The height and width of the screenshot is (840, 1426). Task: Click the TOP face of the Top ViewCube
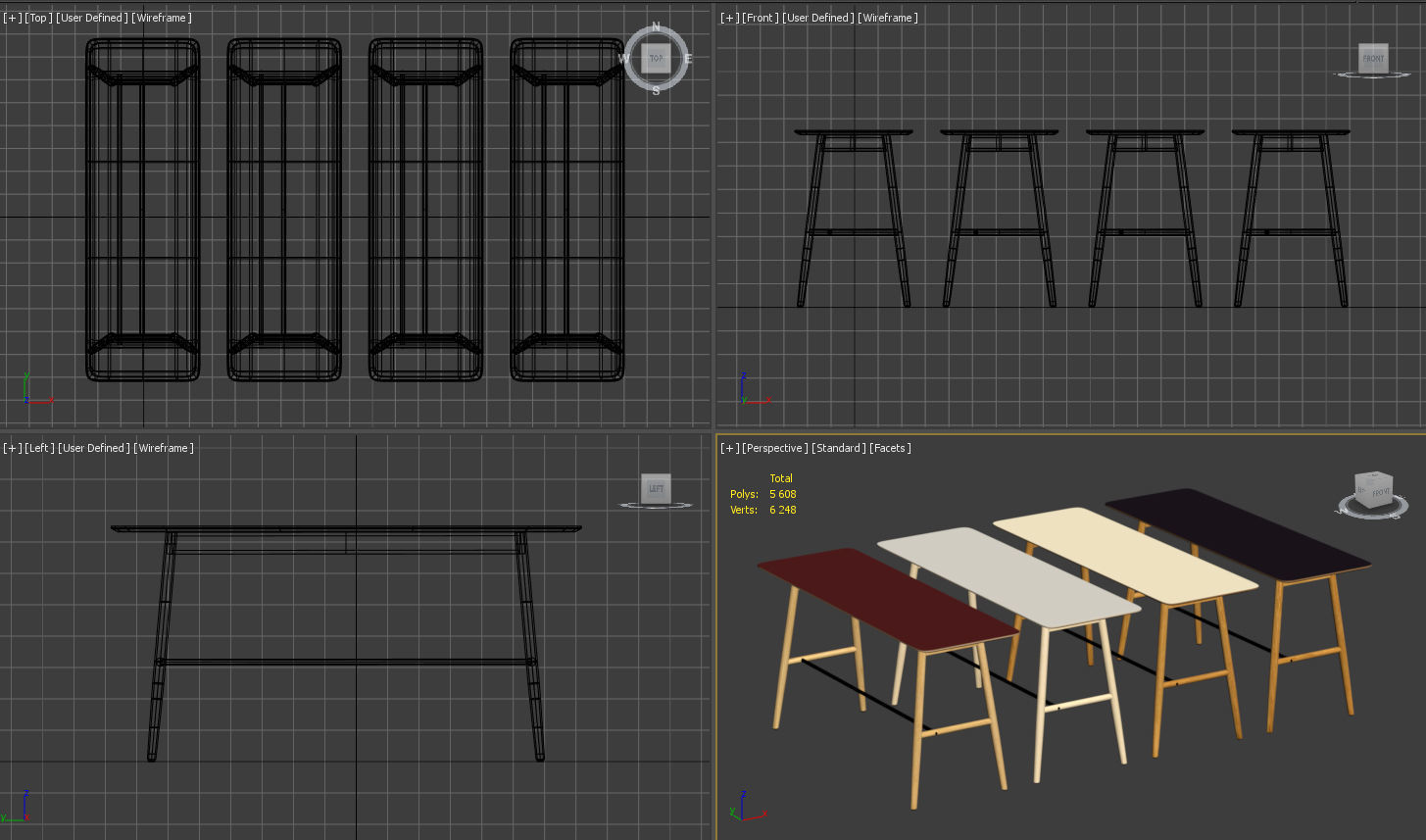click(x=656, y=59)
